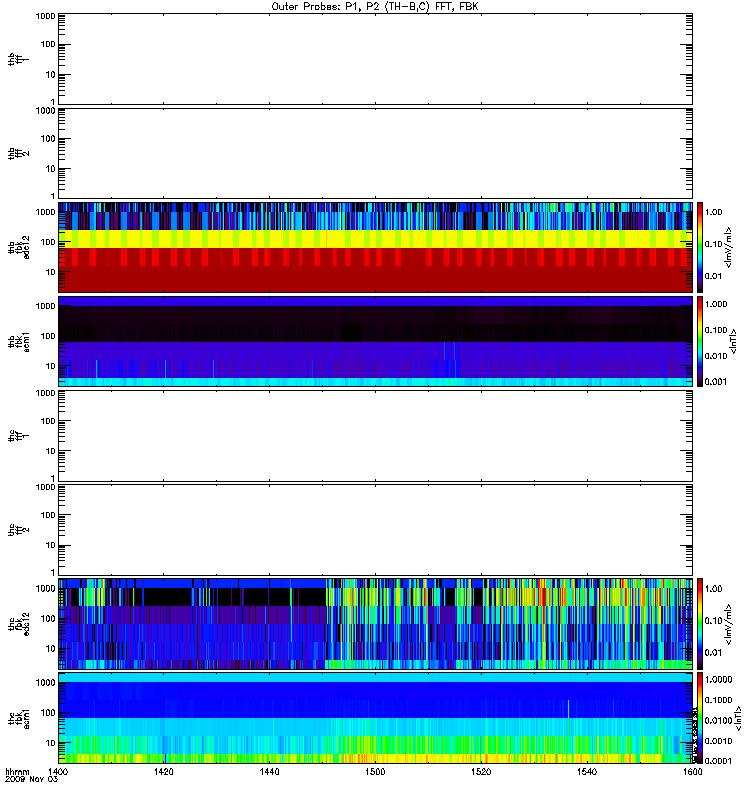Click the '1600' time axis label
The image size is (750, 800).
point(692,771)
